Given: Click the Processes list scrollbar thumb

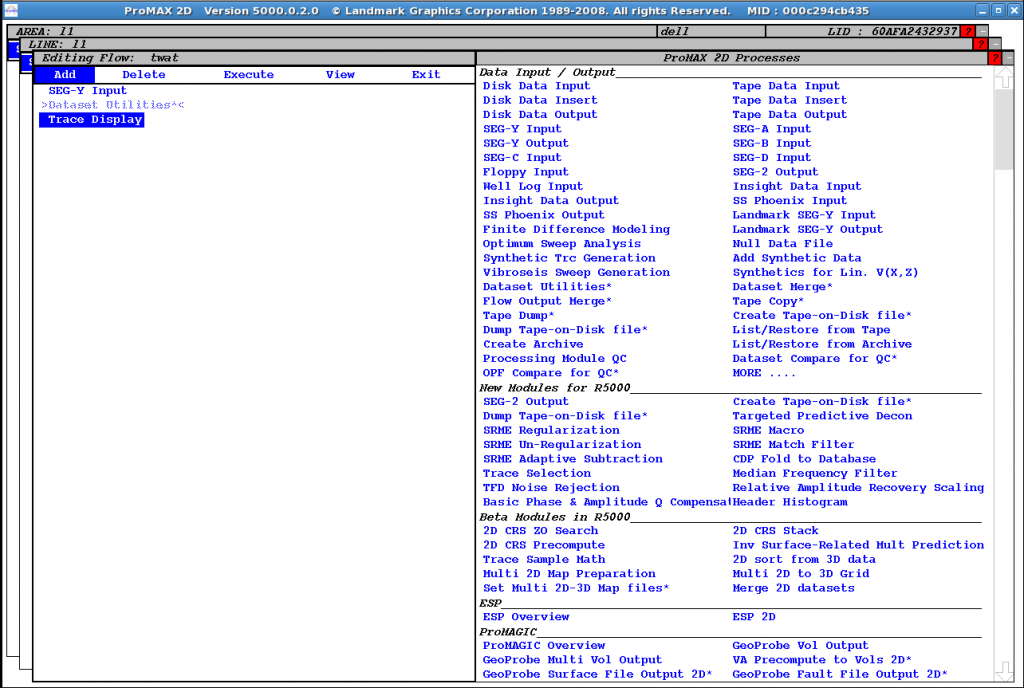Looking at the screenshot, I should click(x=1004, y=129).
